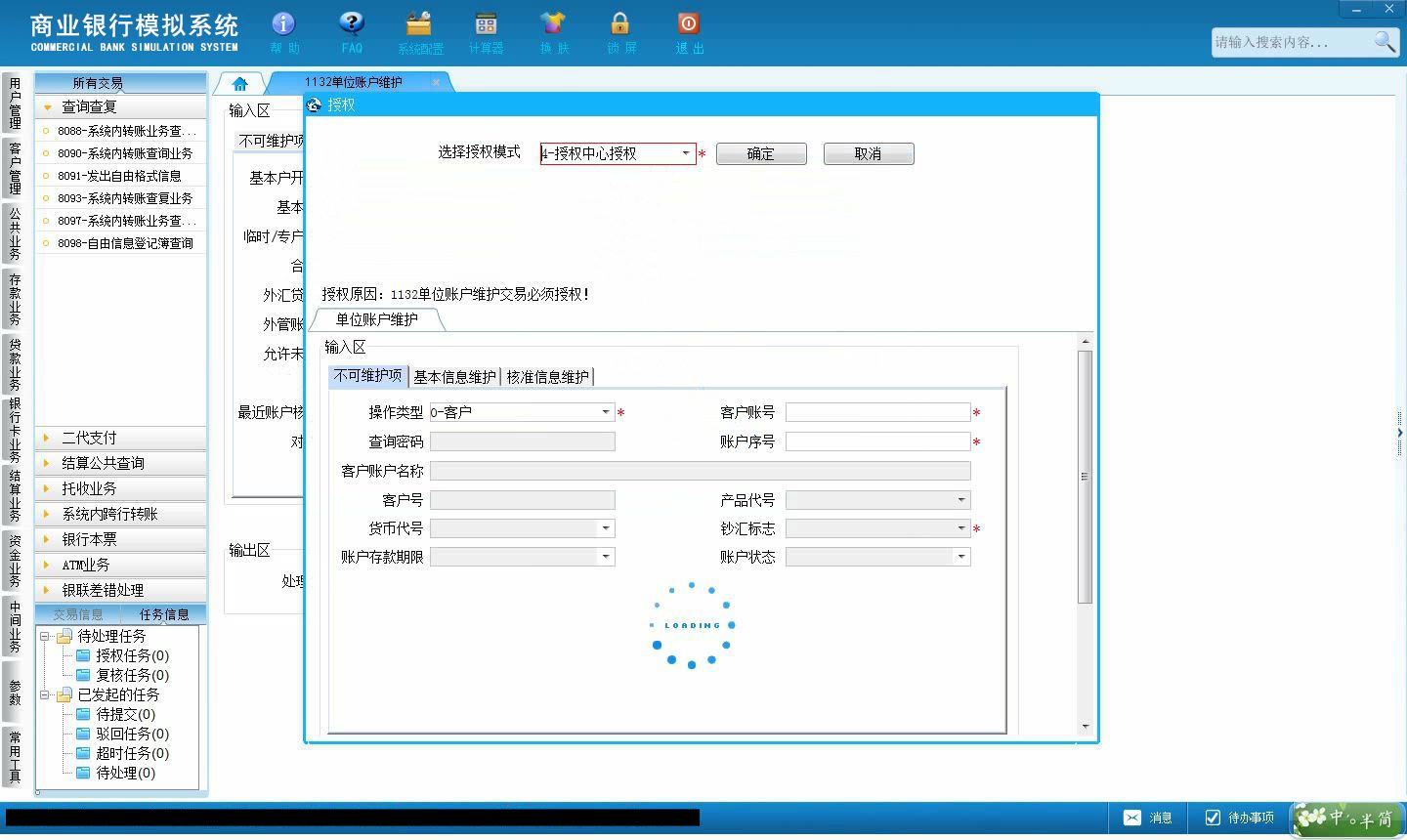Image resolution: width=1407 pixels, height=840 pixels.
Task: Open the 货币代号 dropdown
Action: [x=605, y=528]
